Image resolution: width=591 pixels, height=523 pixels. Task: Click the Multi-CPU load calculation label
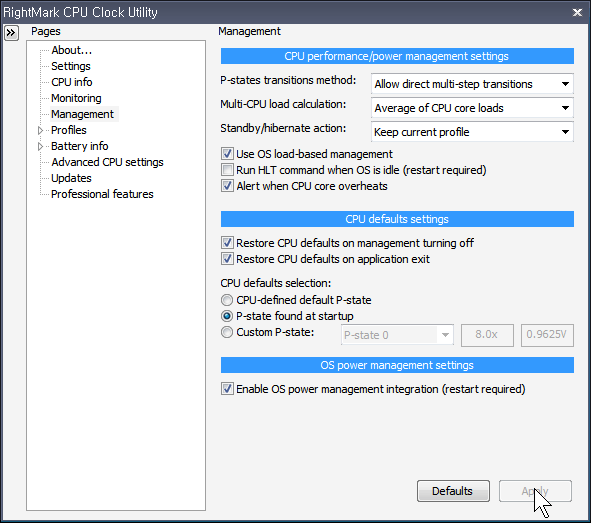[x=283, y=104]
